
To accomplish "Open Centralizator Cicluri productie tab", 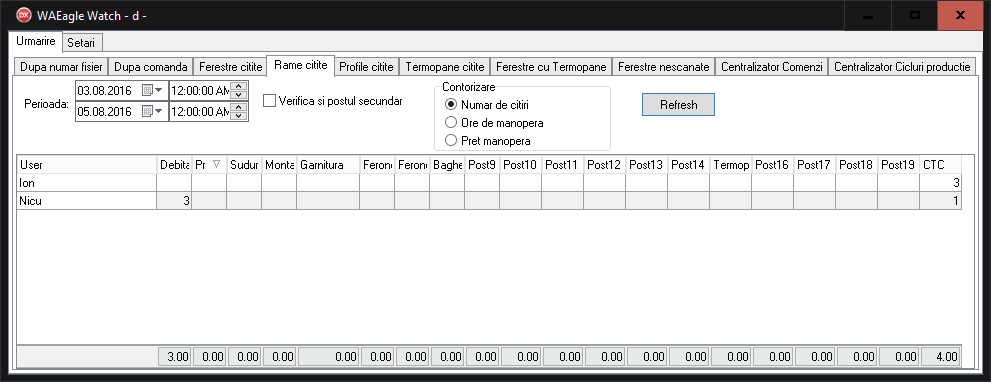I will pyautogui.click(x=903, y=66).
